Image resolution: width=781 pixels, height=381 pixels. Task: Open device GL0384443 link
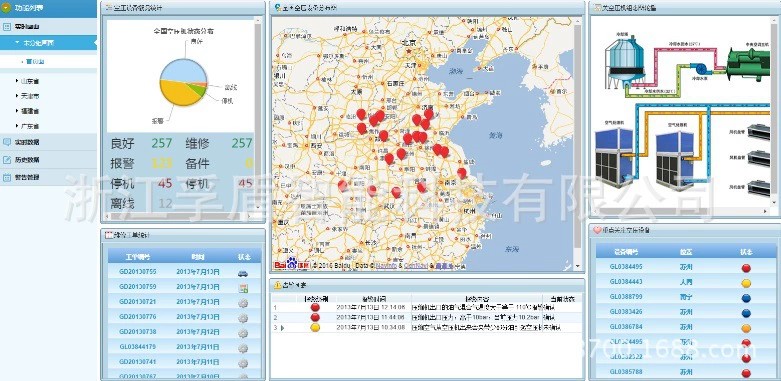626,282
